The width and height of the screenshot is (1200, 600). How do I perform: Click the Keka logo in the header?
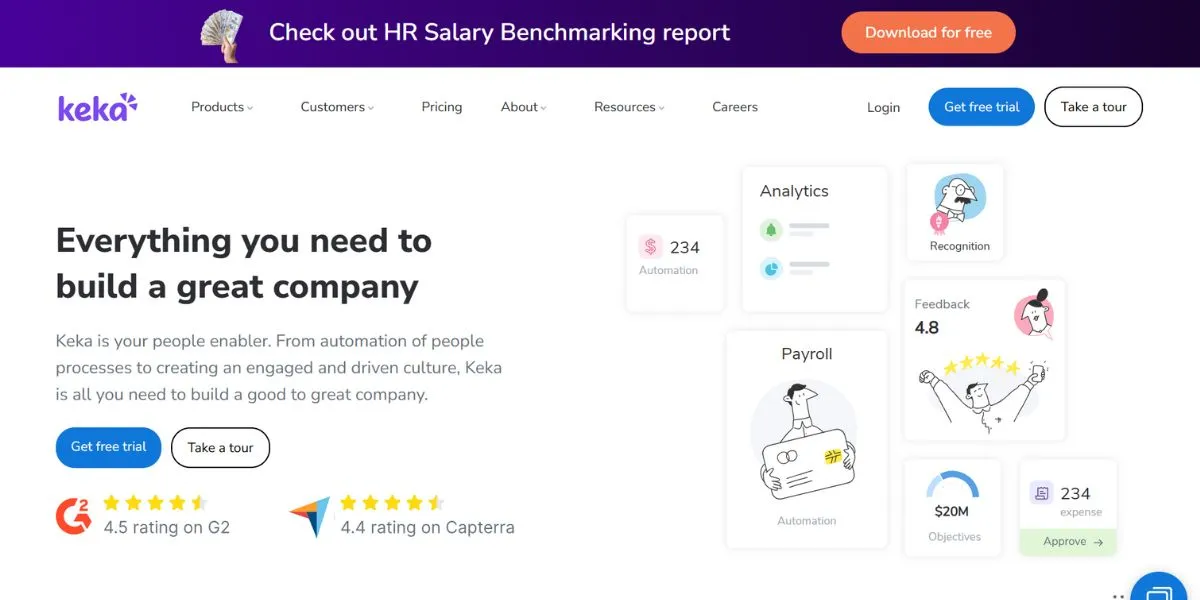tap(97, 107)
